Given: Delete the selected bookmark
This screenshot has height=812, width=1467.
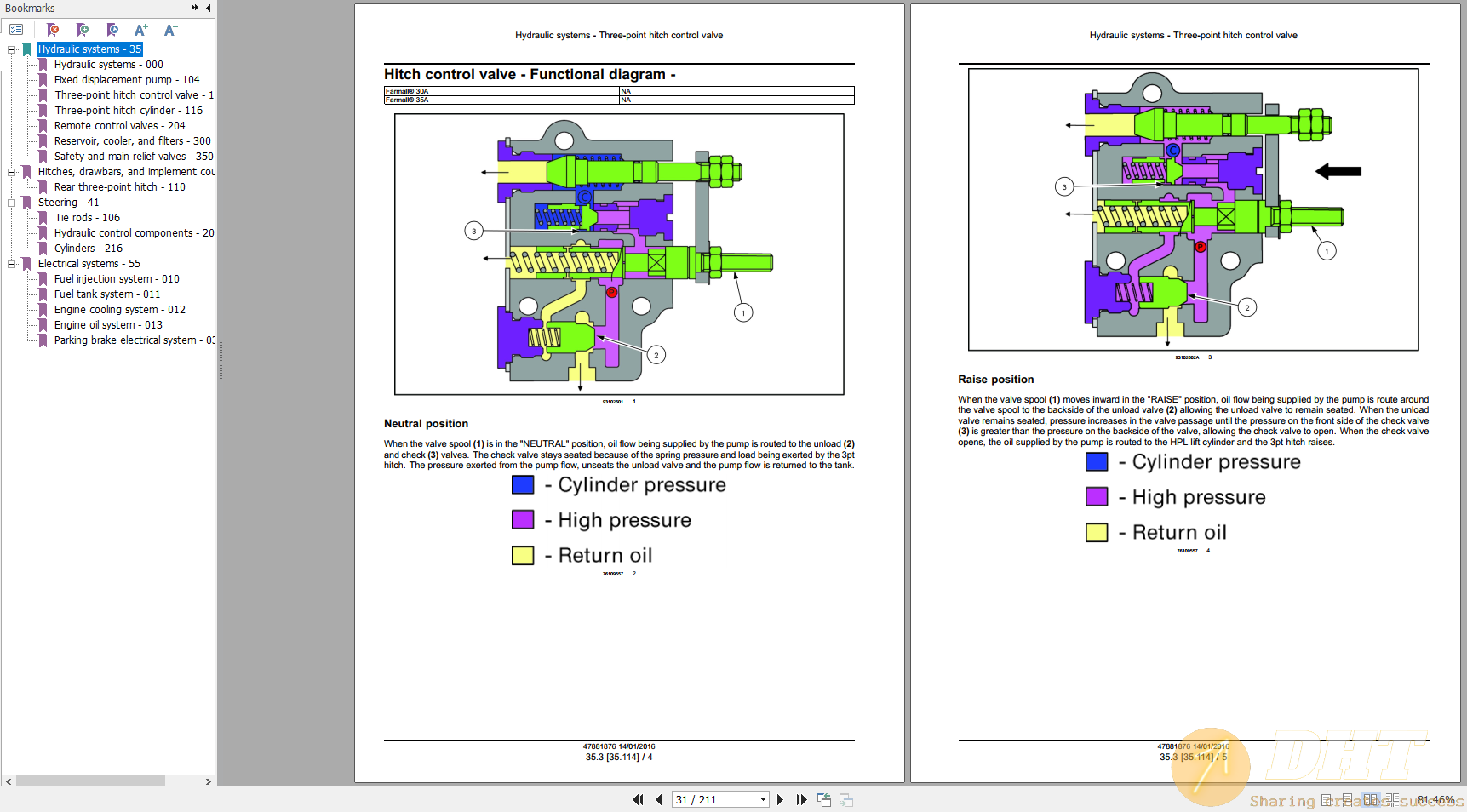Looking at the screenshot, I should (53, 28).
